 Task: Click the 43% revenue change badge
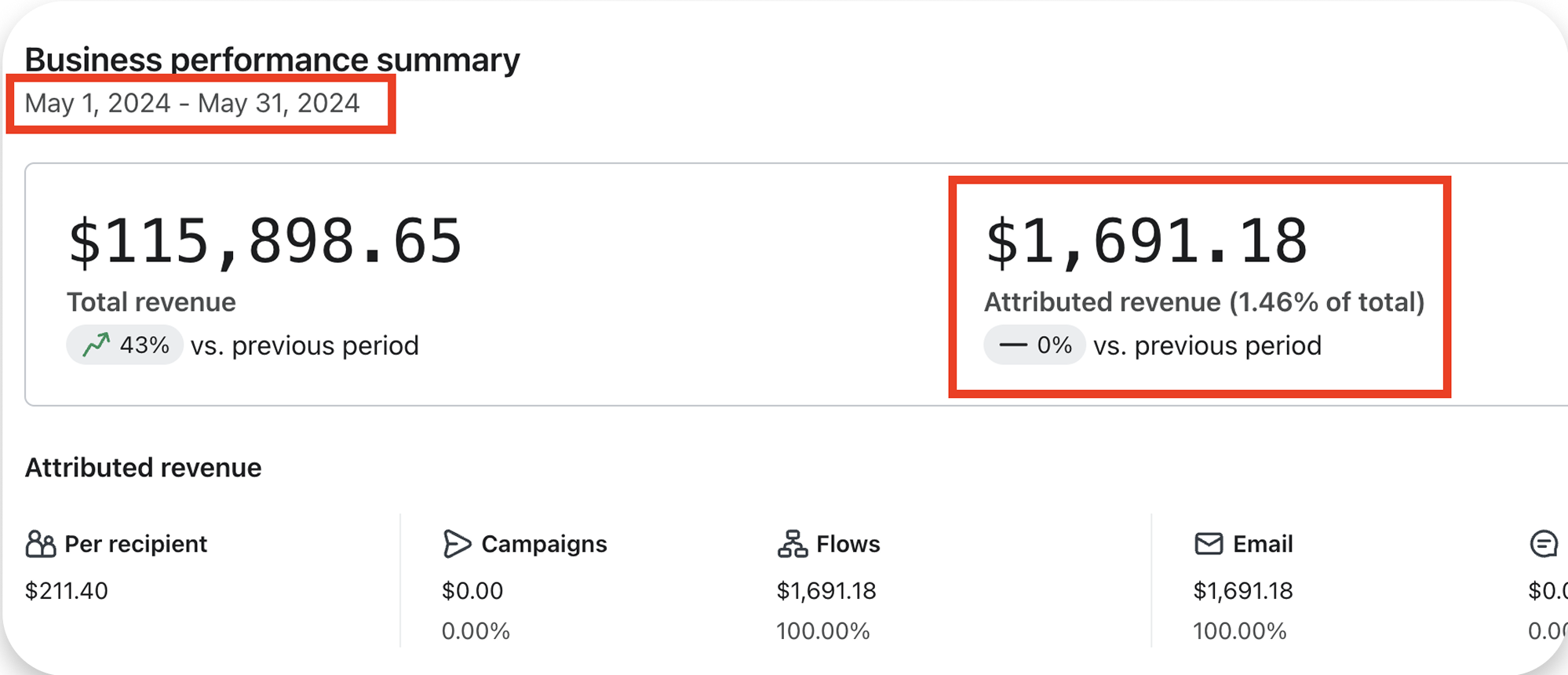[126, 345]
